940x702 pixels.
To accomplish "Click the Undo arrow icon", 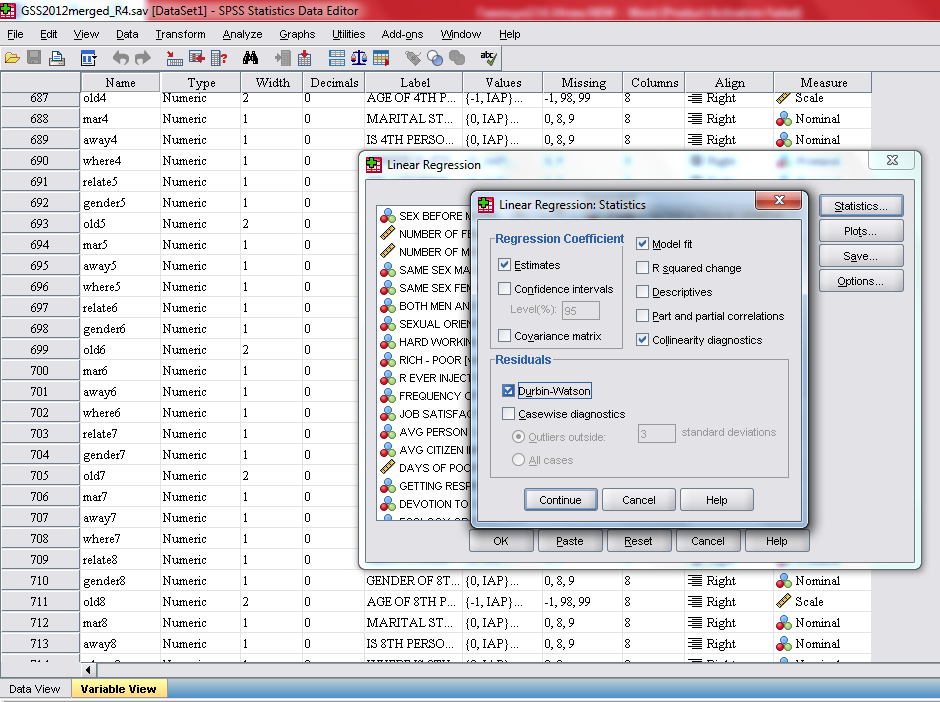I will pos(120,58).
